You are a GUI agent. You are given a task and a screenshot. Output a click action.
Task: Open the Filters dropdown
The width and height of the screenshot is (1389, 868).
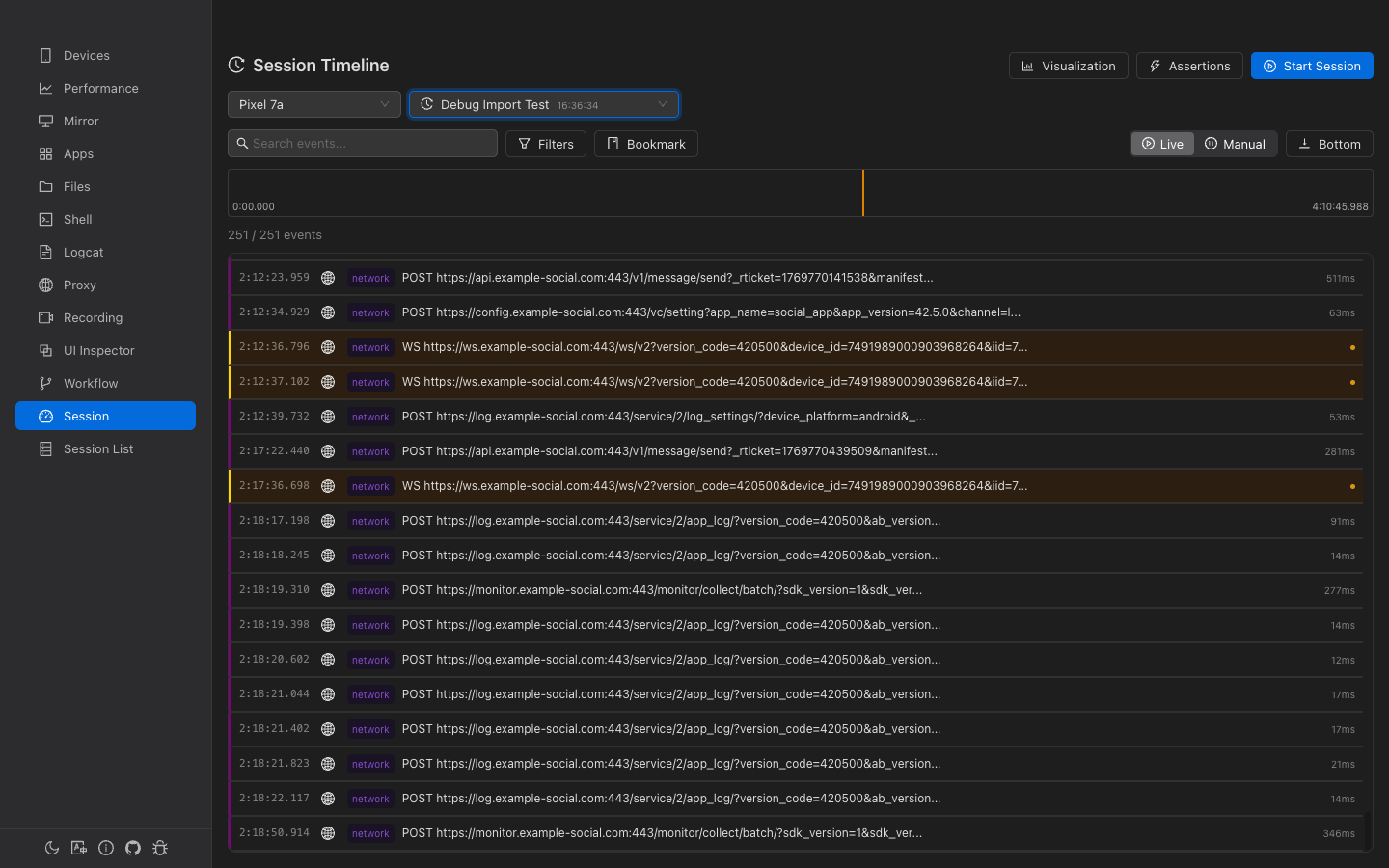tap(546, 143)
